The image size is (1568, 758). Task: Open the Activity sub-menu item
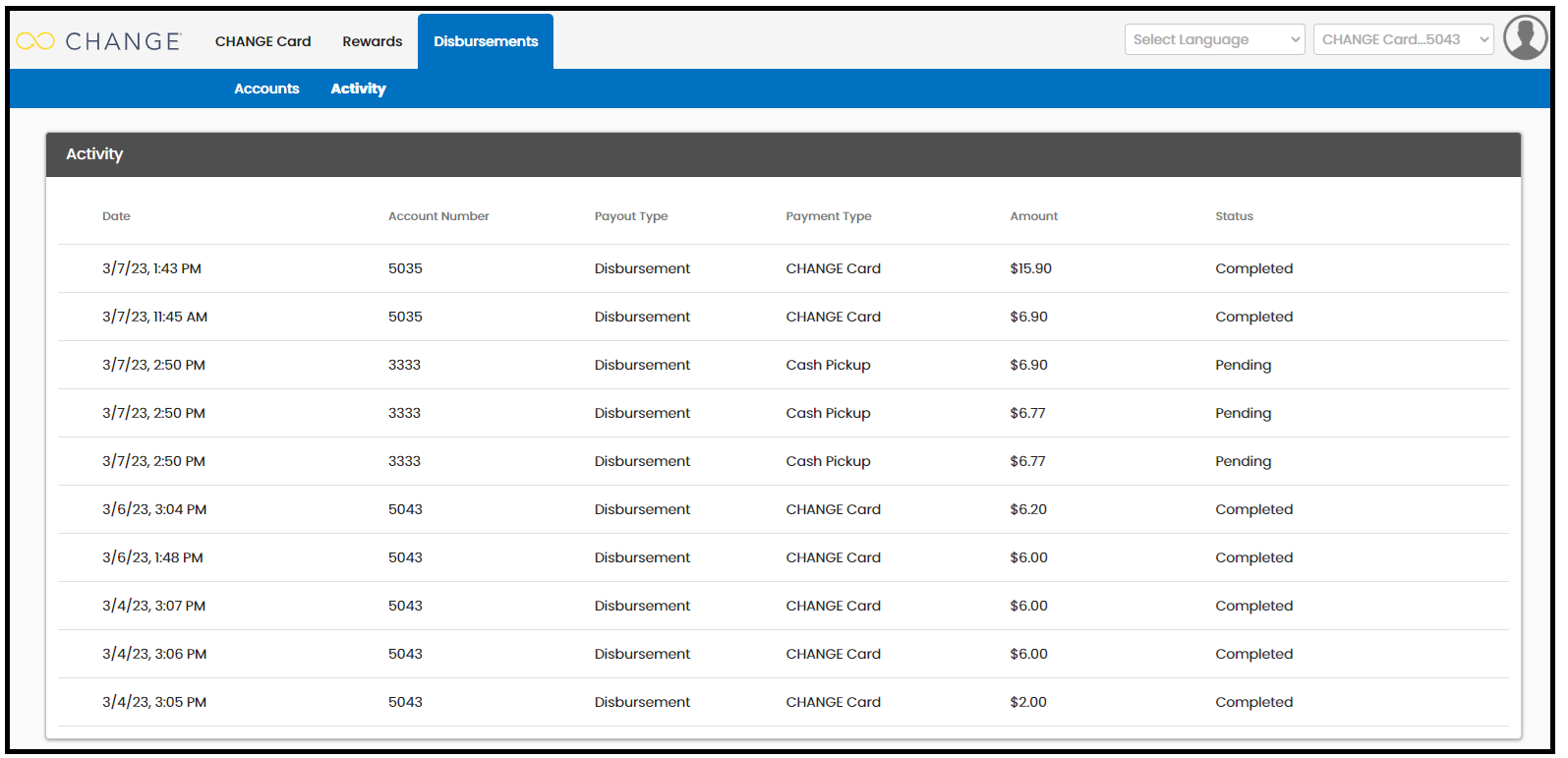[358, 88]
